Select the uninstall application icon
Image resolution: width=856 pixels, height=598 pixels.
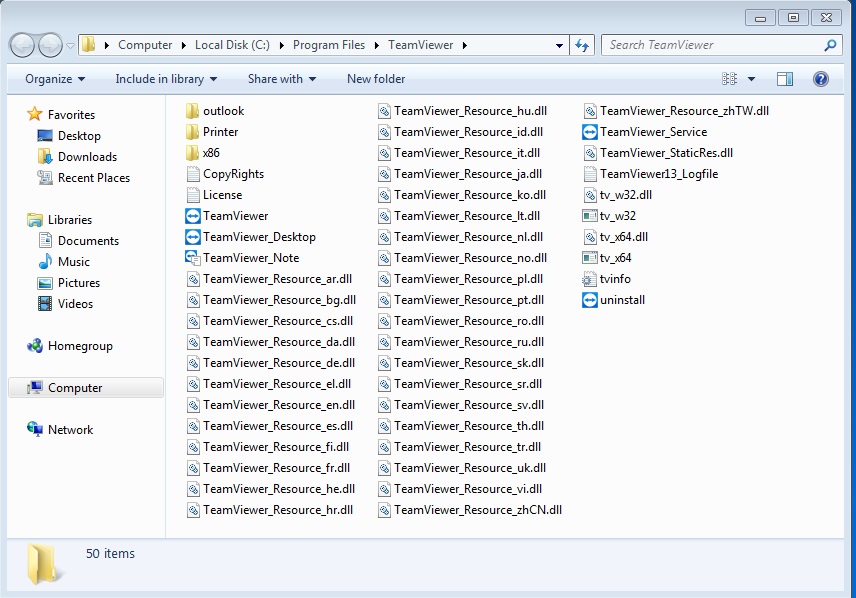590,300
